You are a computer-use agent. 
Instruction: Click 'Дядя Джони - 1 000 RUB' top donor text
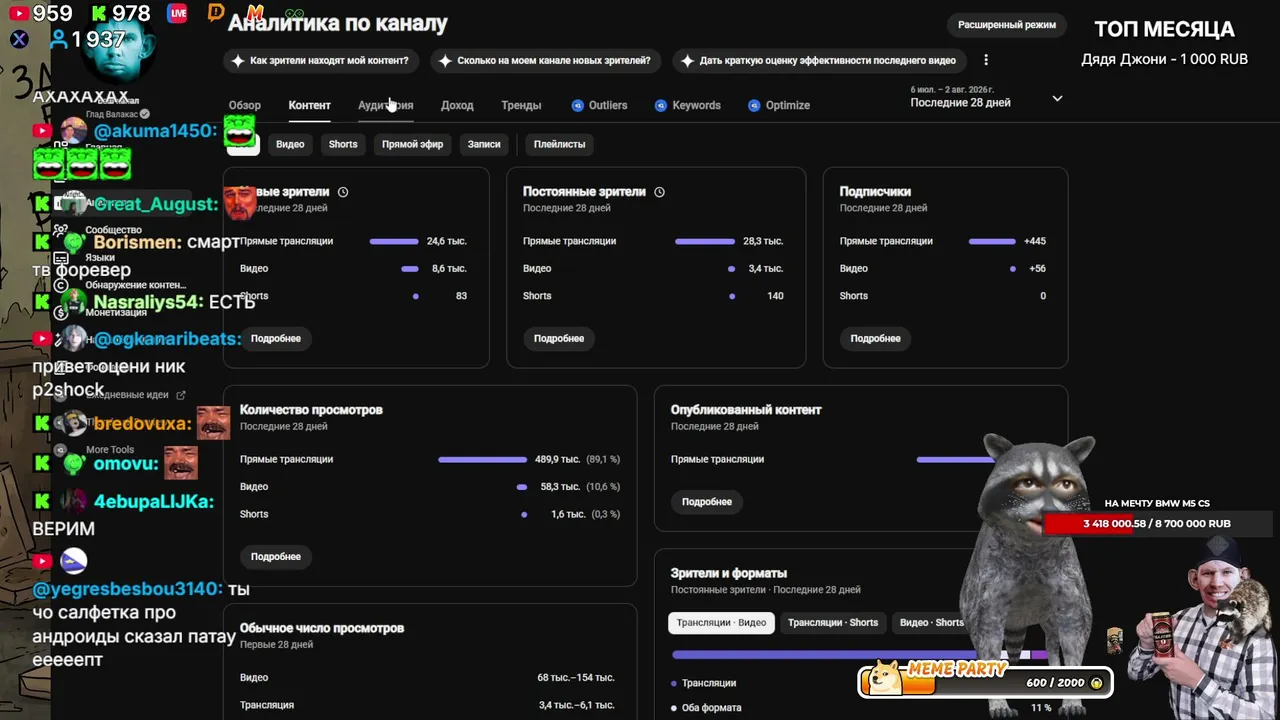[1164, 59]
